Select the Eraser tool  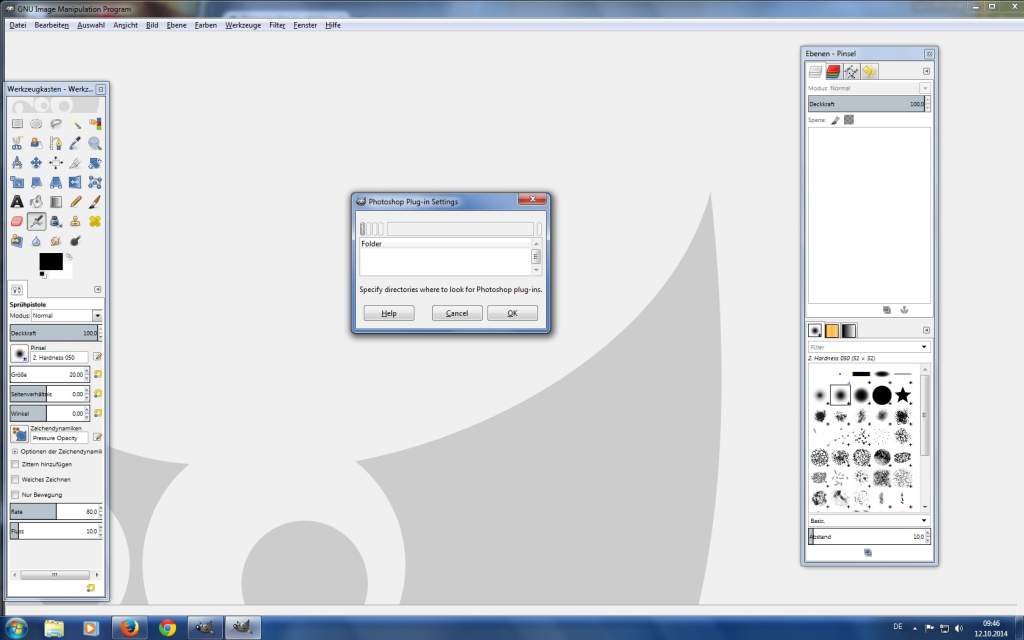(17, 221)
